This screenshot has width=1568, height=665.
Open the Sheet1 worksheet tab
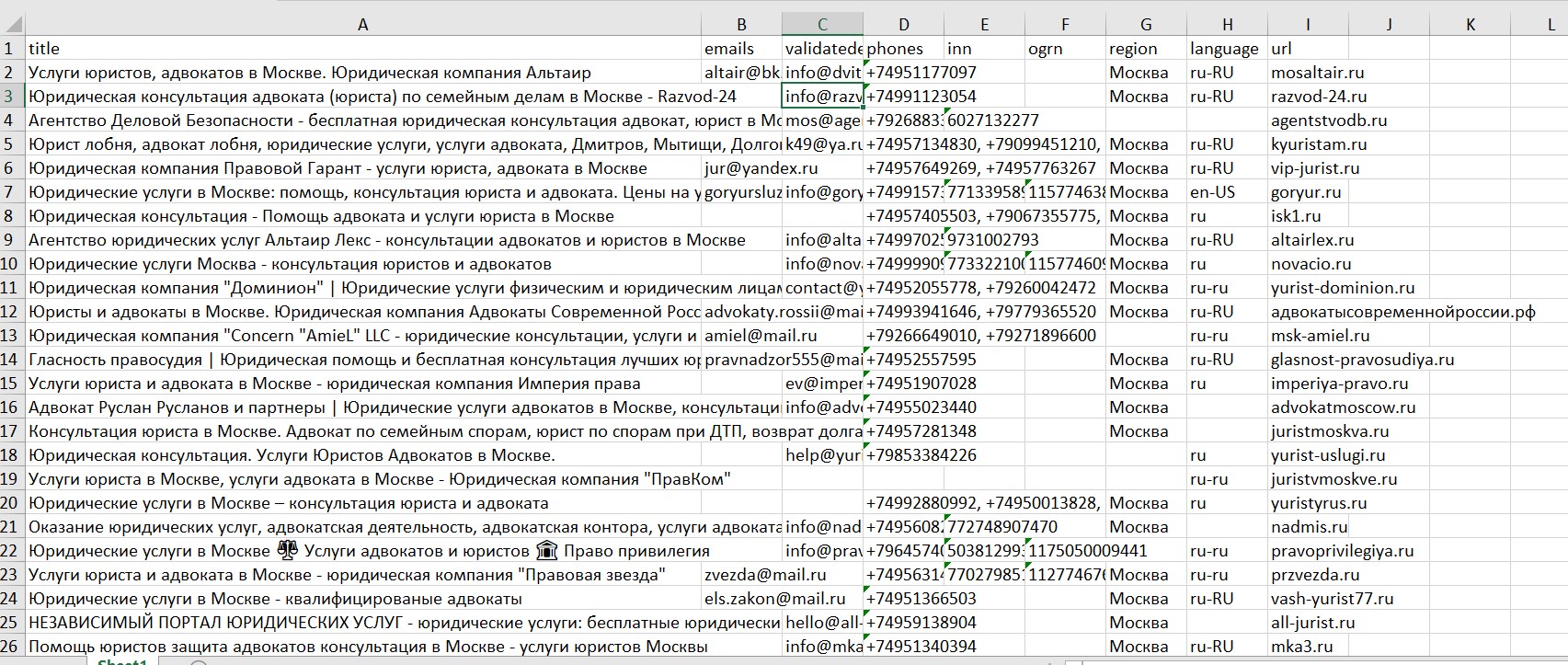122,661
